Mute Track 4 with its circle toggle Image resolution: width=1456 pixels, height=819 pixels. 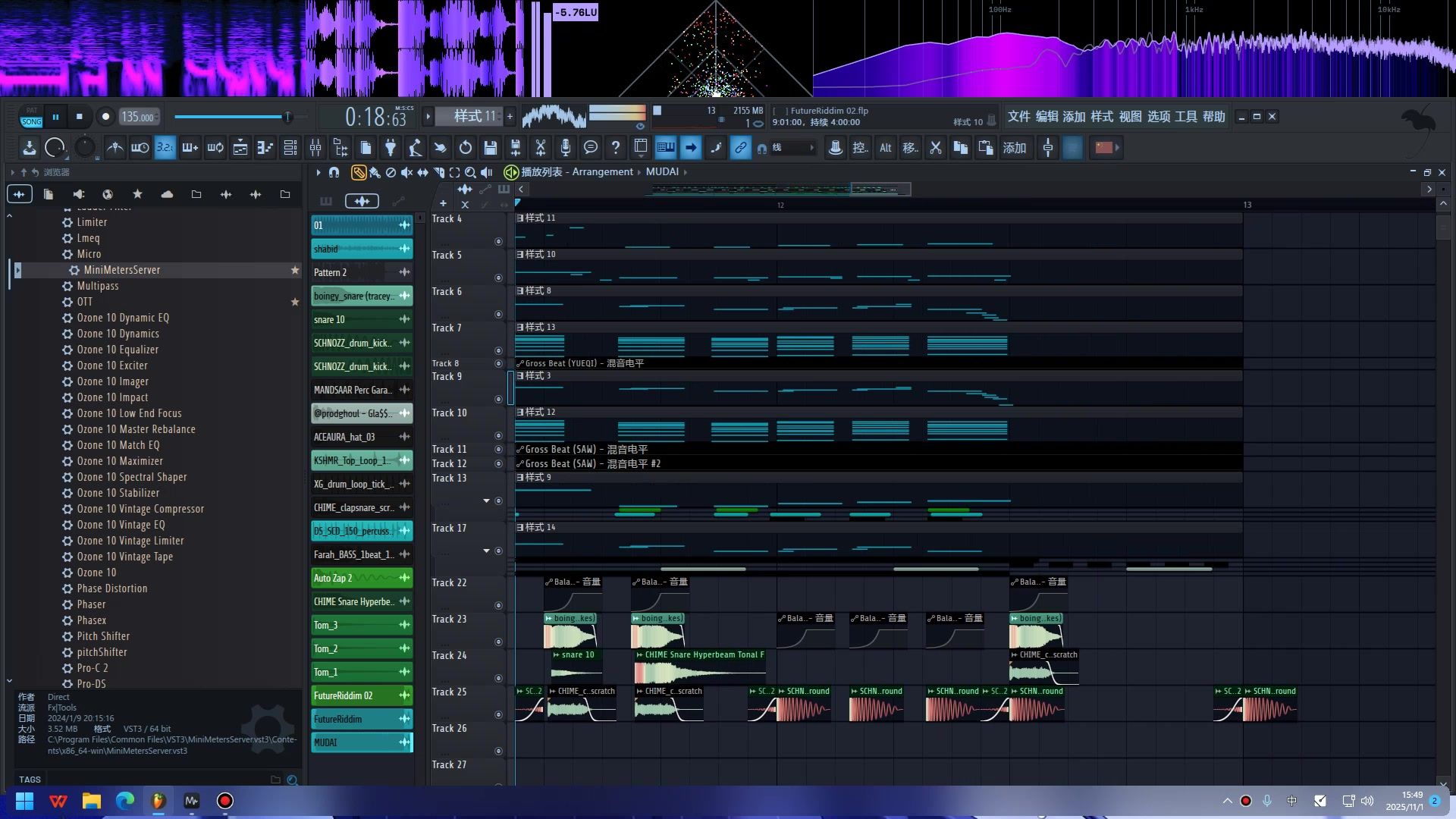498,242
